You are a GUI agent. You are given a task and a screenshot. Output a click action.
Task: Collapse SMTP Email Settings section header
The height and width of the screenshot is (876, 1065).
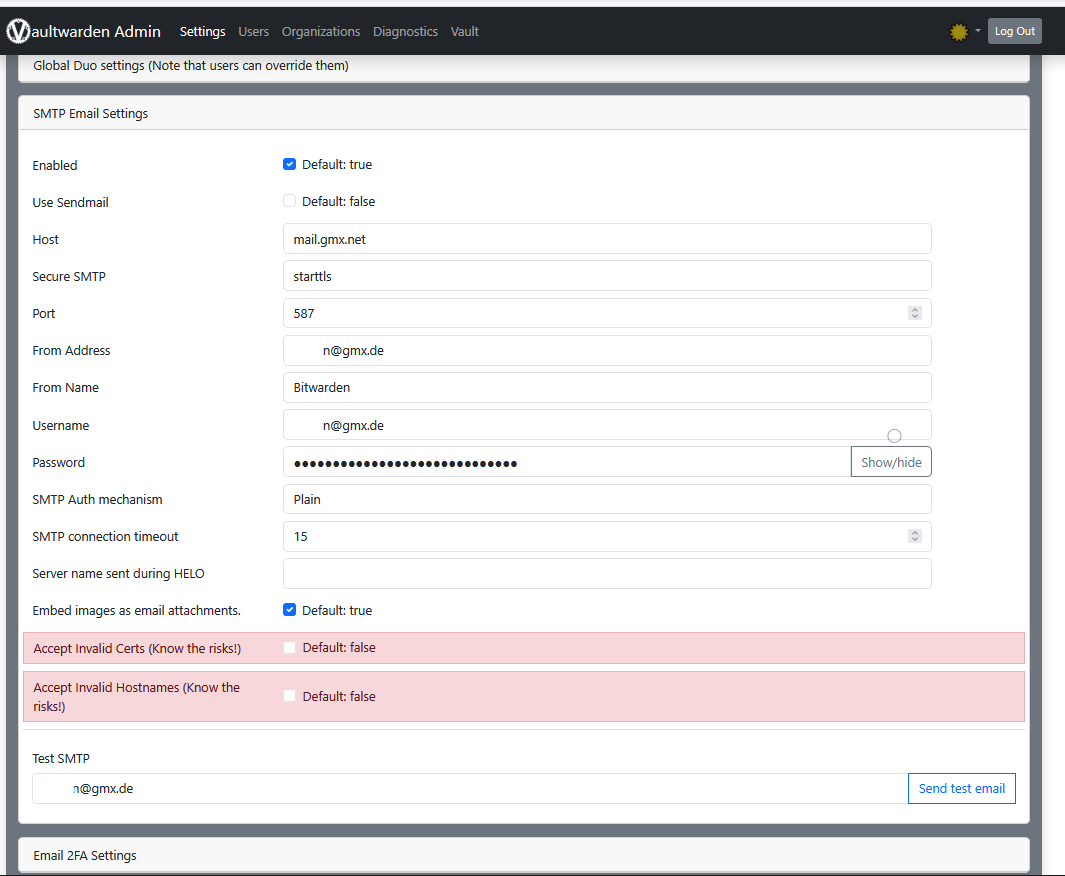tap(524, 113)
